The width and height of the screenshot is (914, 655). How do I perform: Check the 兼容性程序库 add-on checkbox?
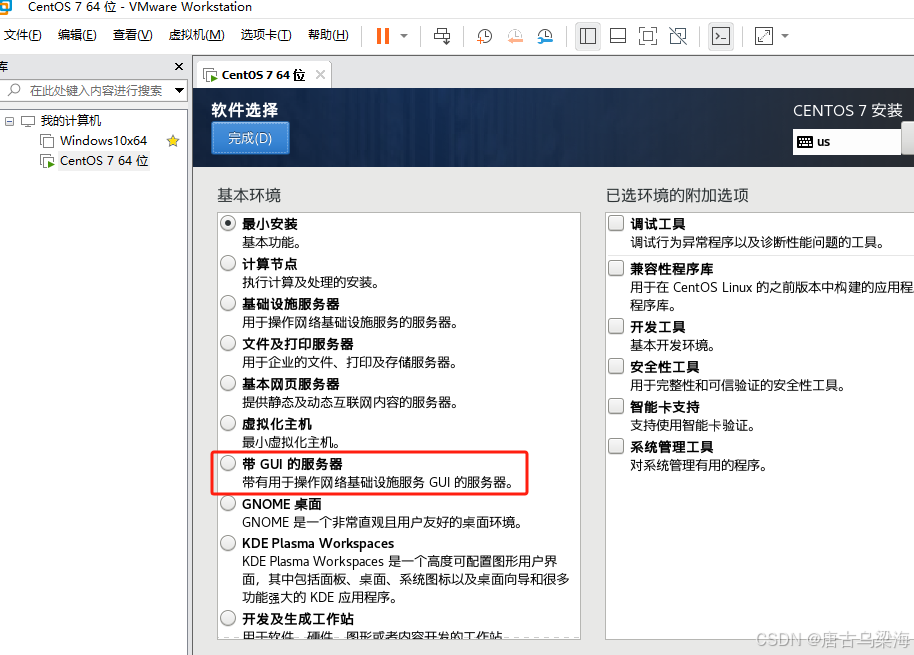(x=616, y=268)
